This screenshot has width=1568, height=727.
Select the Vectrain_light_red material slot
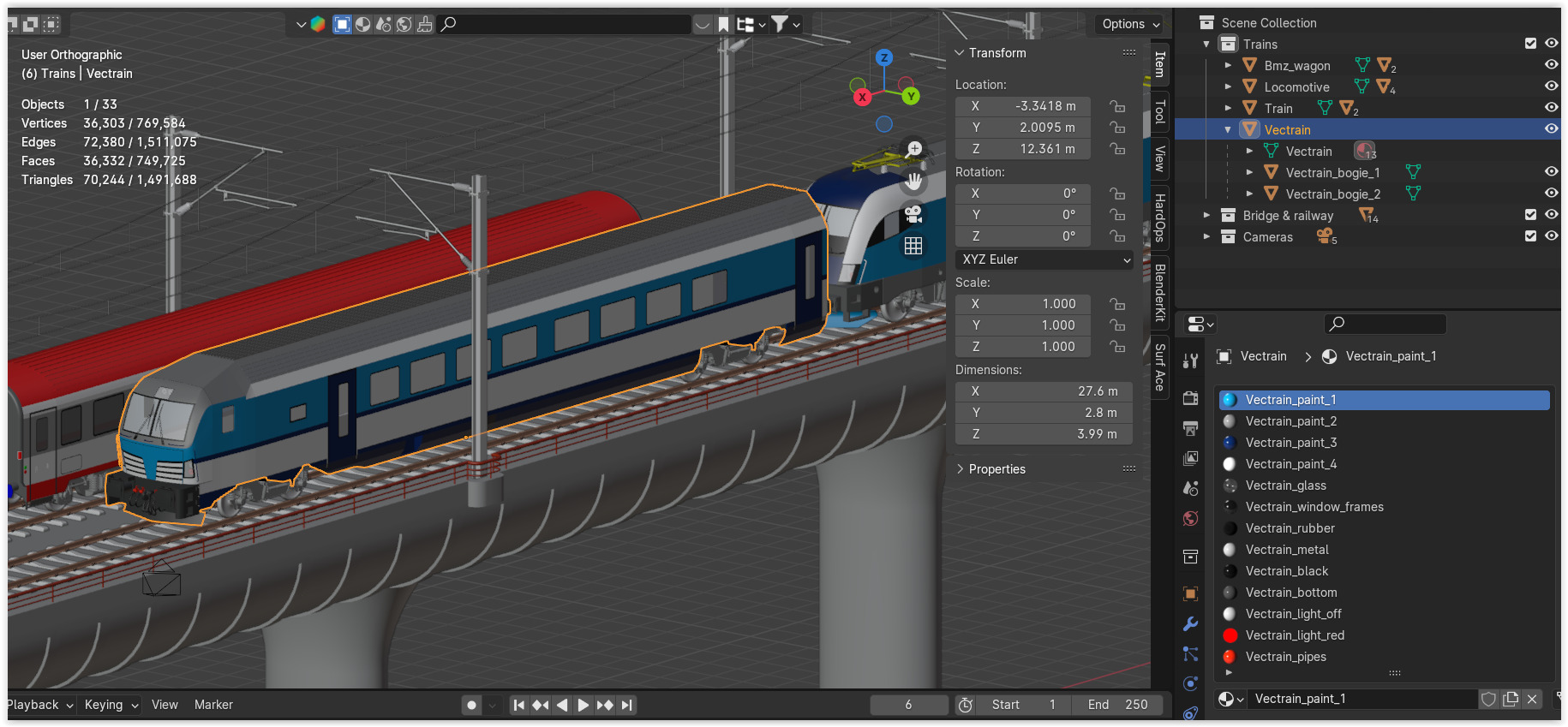click(x=1385, y=635)
